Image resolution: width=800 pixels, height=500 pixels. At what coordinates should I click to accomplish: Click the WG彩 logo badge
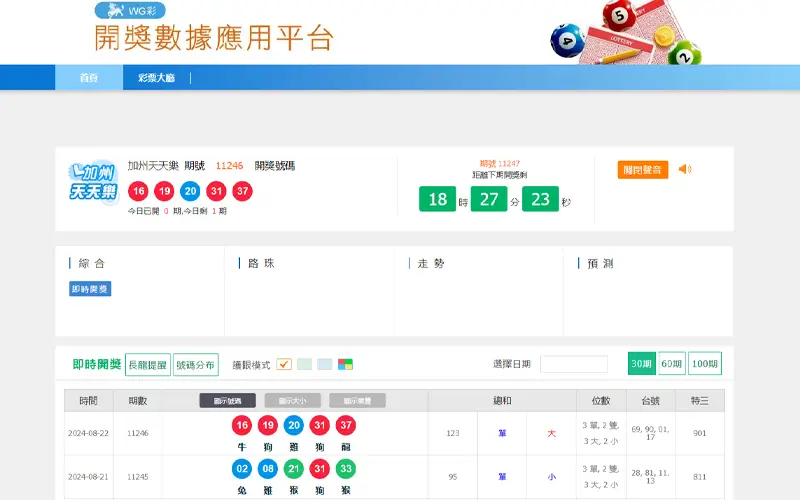point(130,10)
